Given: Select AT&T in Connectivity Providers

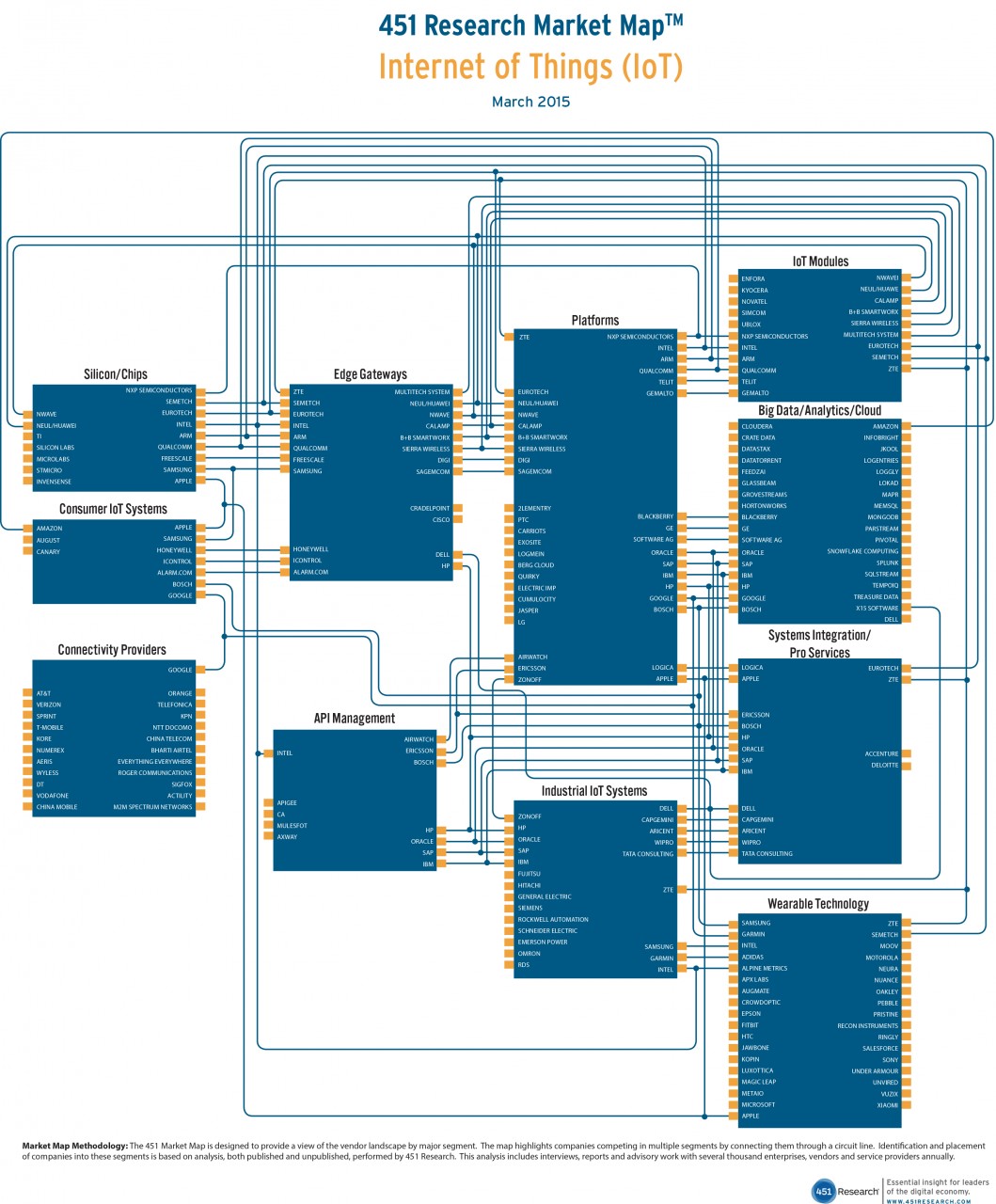Looking at the screenshot, I should (x=43, y=693).
